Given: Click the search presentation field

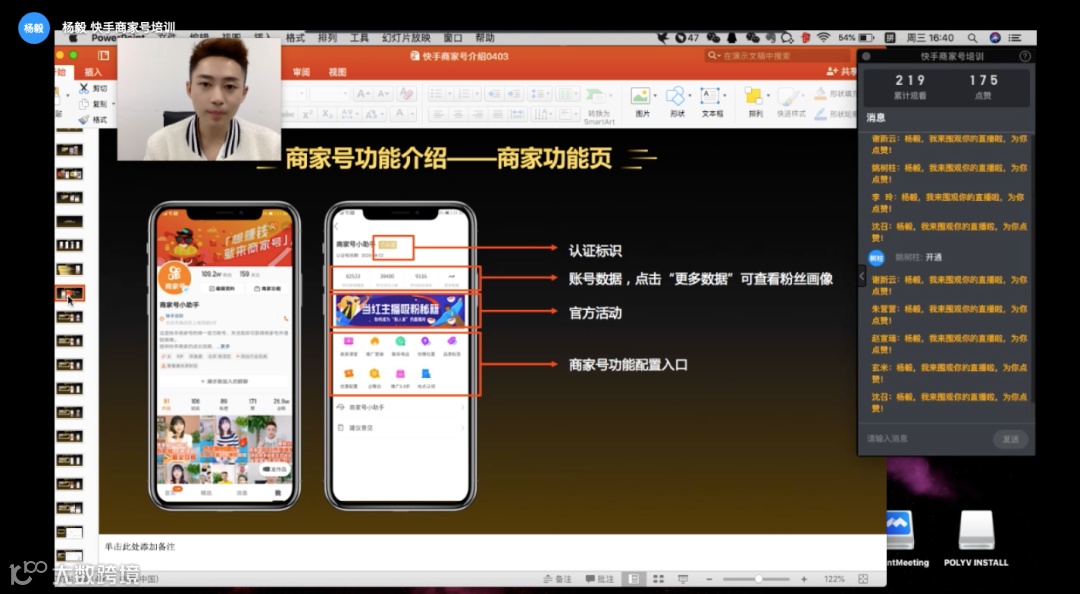Looking at the screenshot, I should click(778, 56).
